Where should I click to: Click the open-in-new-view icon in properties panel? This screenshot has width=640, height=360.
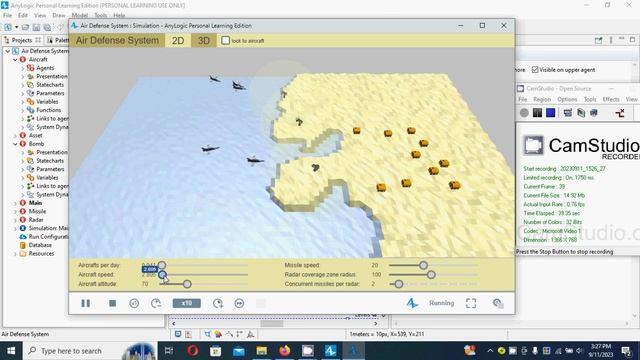tap(598, 40)
